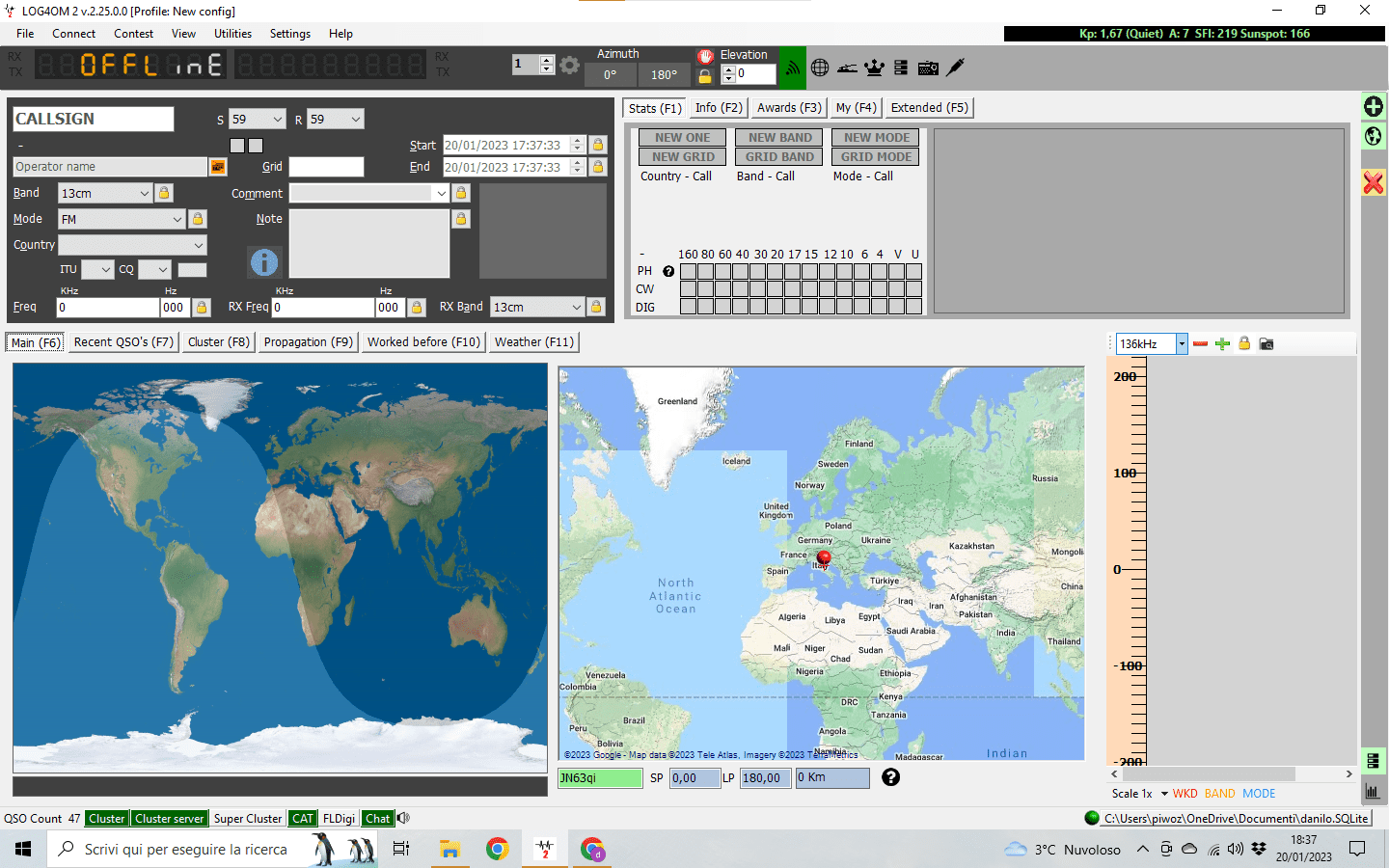Click the green plus add-QSO icon
This screenshot has width=1389, height=868.
click(1374, 106)
